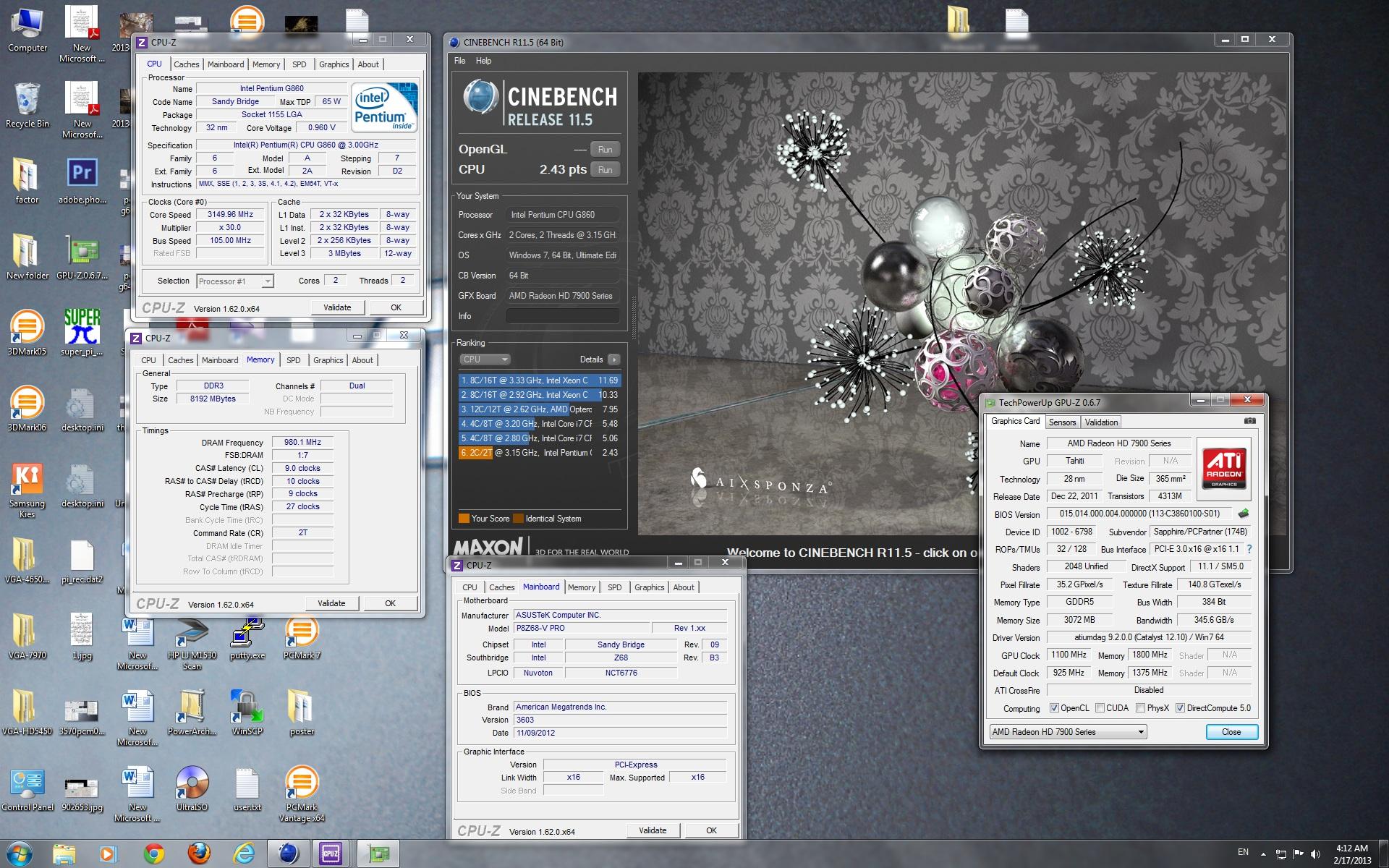Open the UltraISO shortcut
The height and width of the screenshot is (868, 1389).
coord(192,788)
